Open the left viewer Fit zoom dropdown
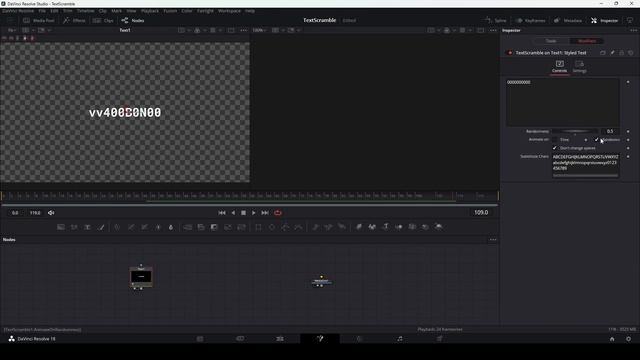 coord(12,30)
